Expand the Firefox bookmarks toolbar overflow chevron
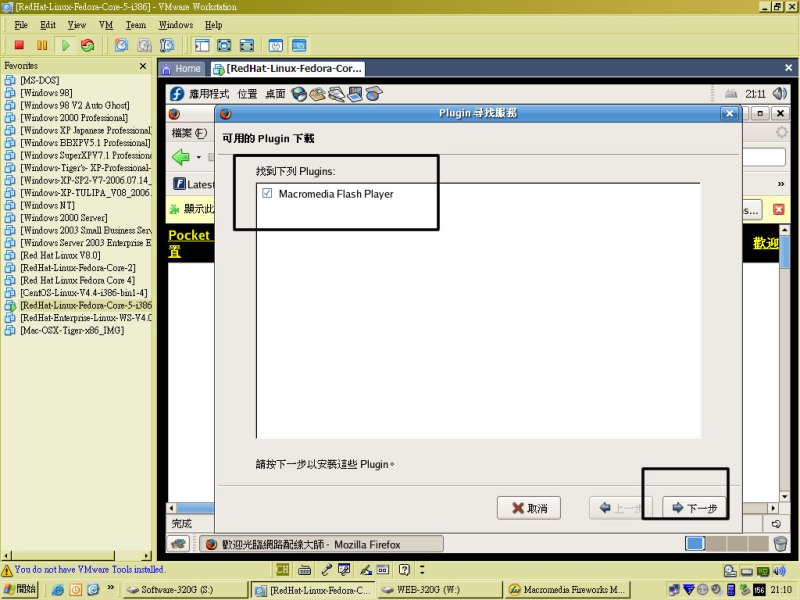800x600 pixels. (x=781, y=184)
